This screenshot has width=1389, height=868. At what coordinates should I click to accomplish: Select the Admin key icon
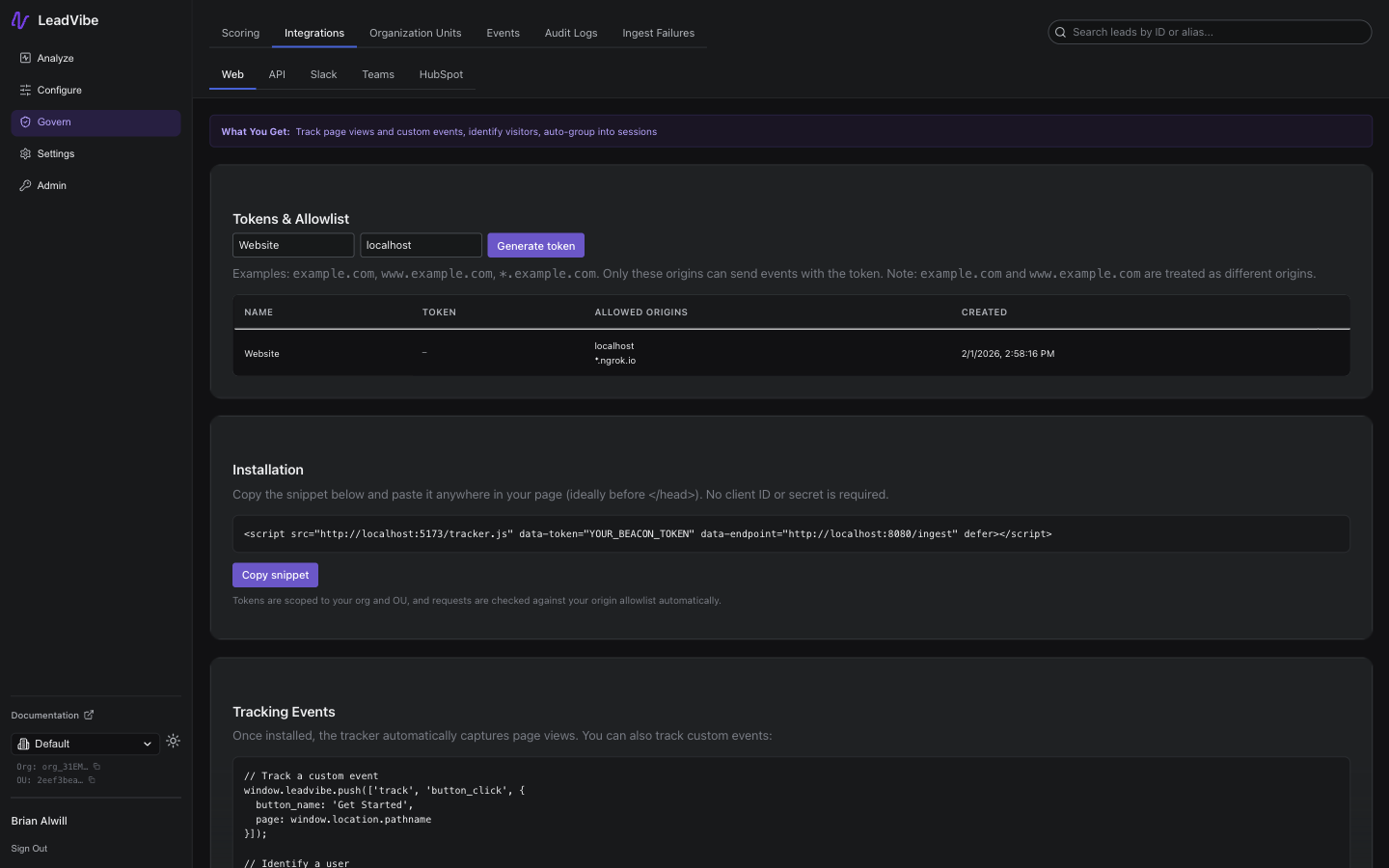pyautogui.click(x=24, y=185)
